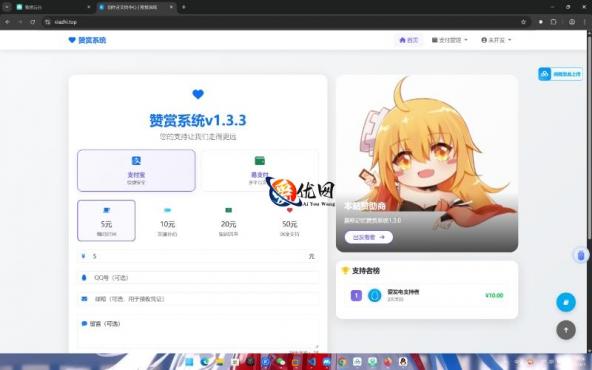This screenshot has width=592, height=370.
Task: Open the tab search chevron at top-left
Action: (7, 7)
